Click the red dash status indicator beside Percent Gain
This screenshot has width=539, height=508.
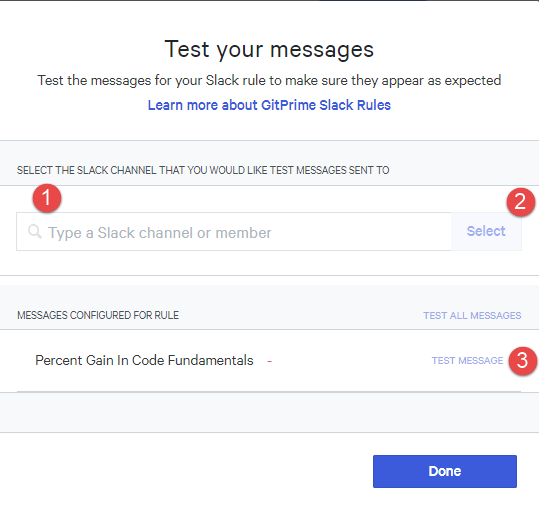click(x=270, y=362)
